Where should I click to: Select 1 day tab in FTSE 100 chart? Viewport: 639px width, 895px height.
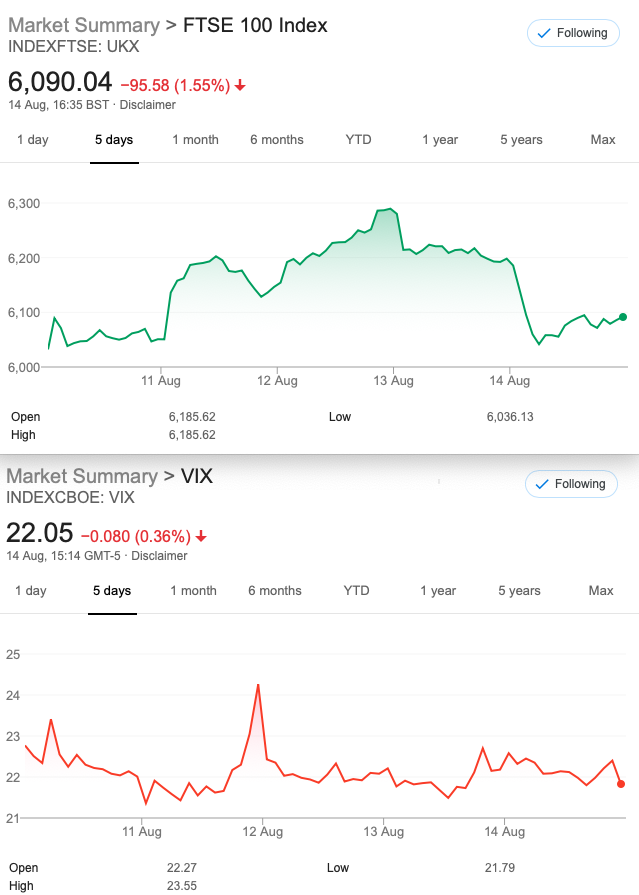click(x=33, y=140)
